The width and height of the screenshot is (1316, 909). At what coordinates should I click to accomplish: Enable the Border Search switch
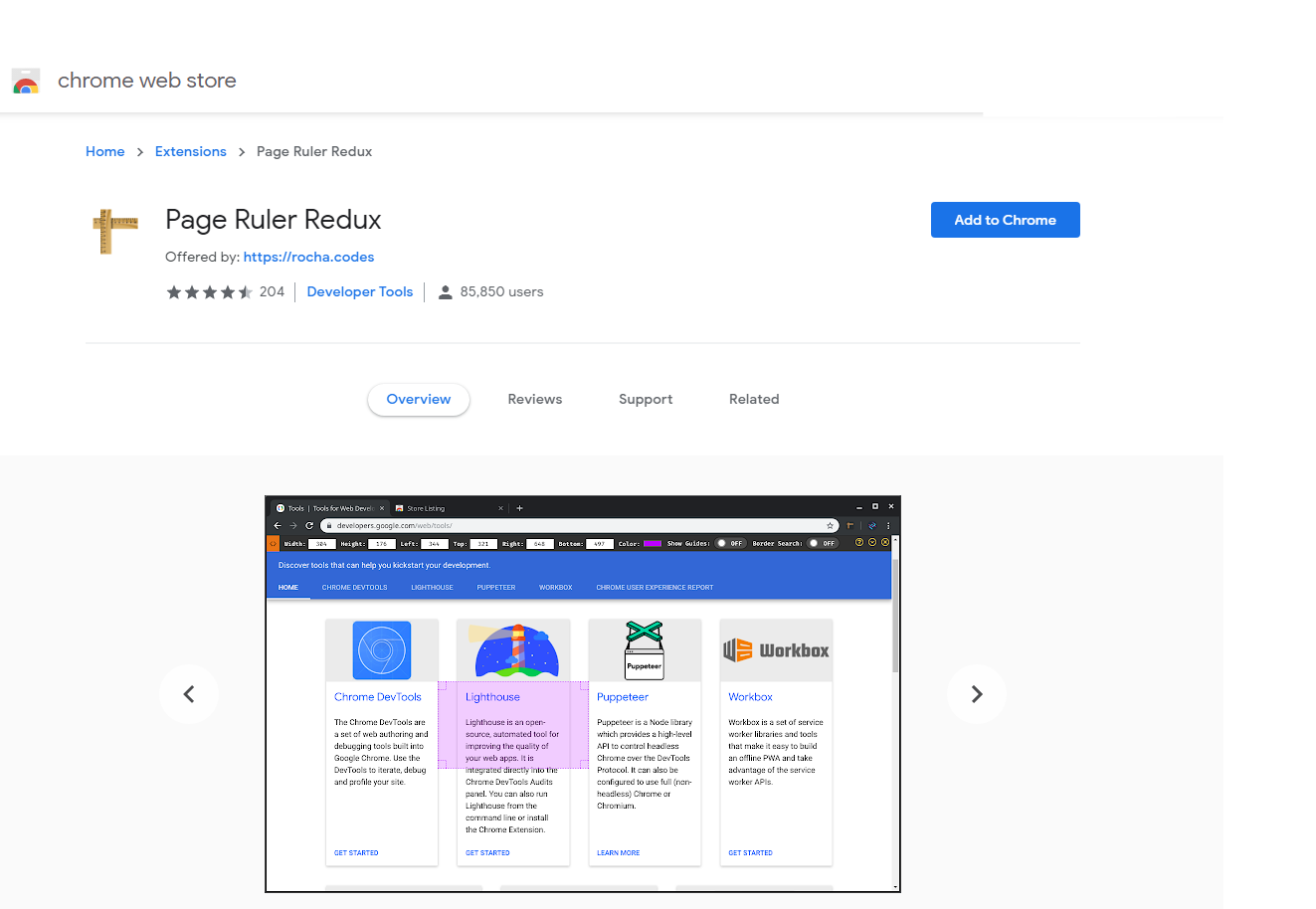[x=821, y=544]
